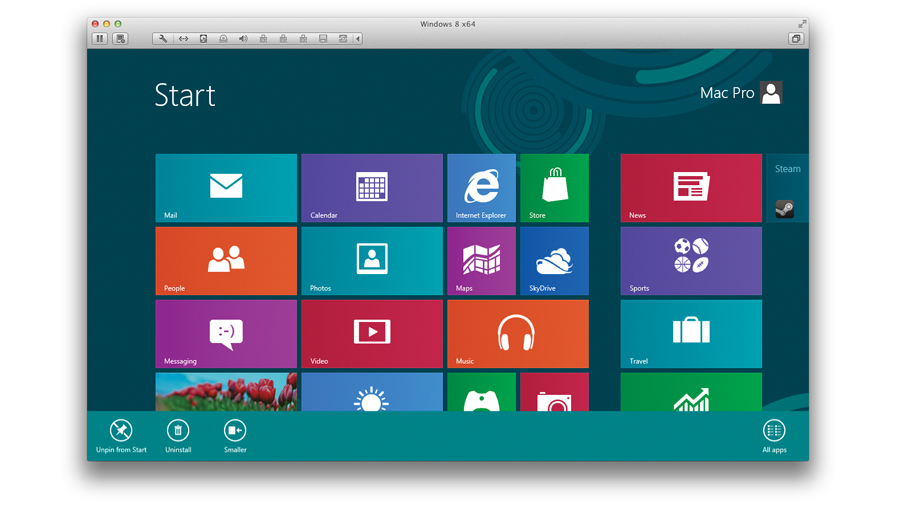The width and height of the screenshot is (900, 506).
Task: Enter full screen with the arrows icon
Action: point(801,24)
